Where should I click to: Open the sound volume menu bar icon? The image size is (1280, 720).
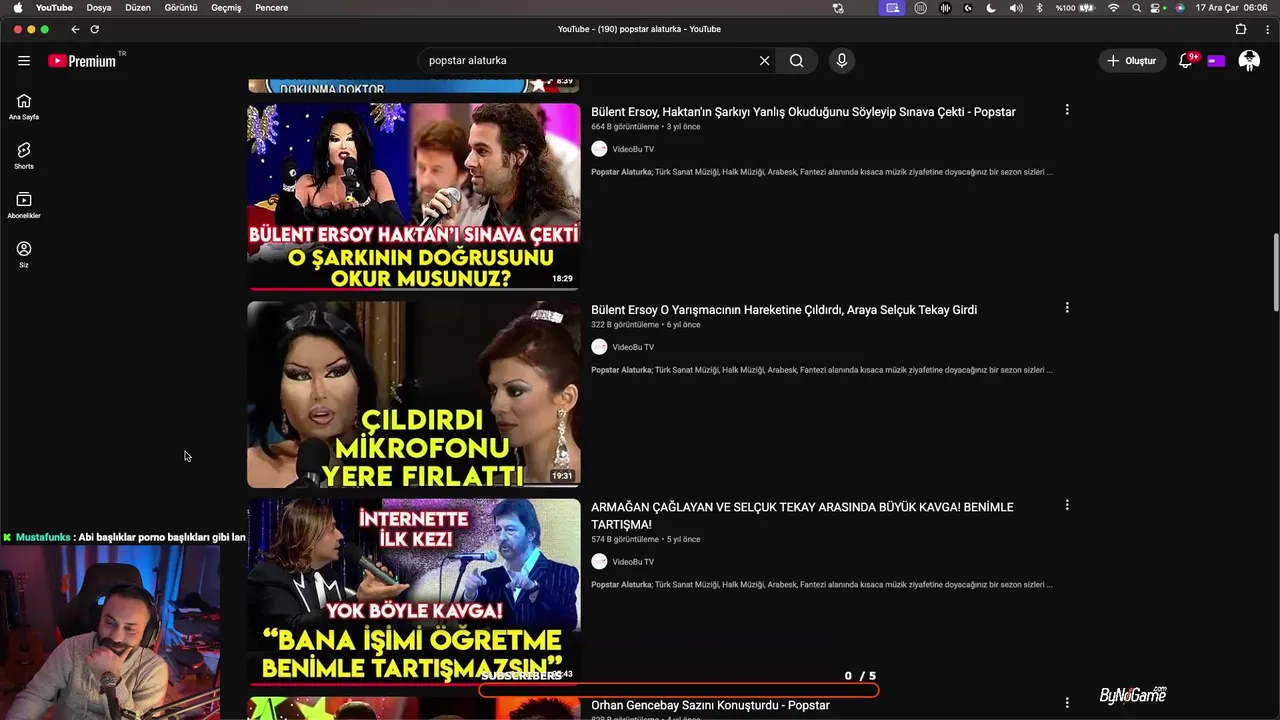click(1016, 8)
